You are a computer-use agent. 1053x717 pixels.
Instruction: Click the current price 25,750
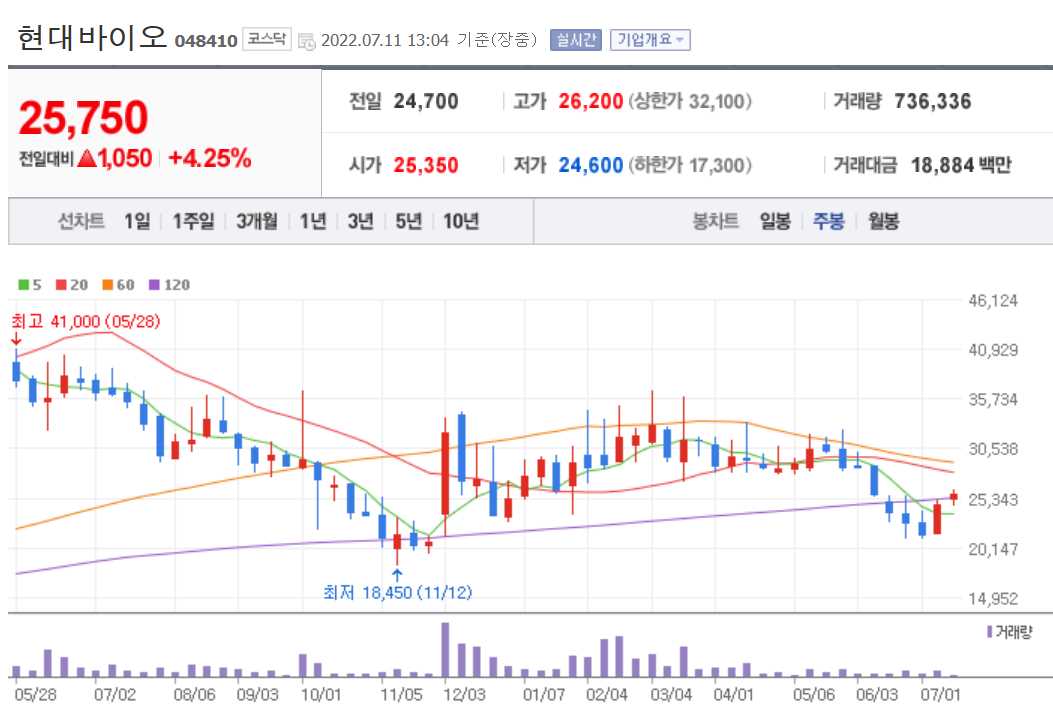pyautogui.click(x=83, y=117)
